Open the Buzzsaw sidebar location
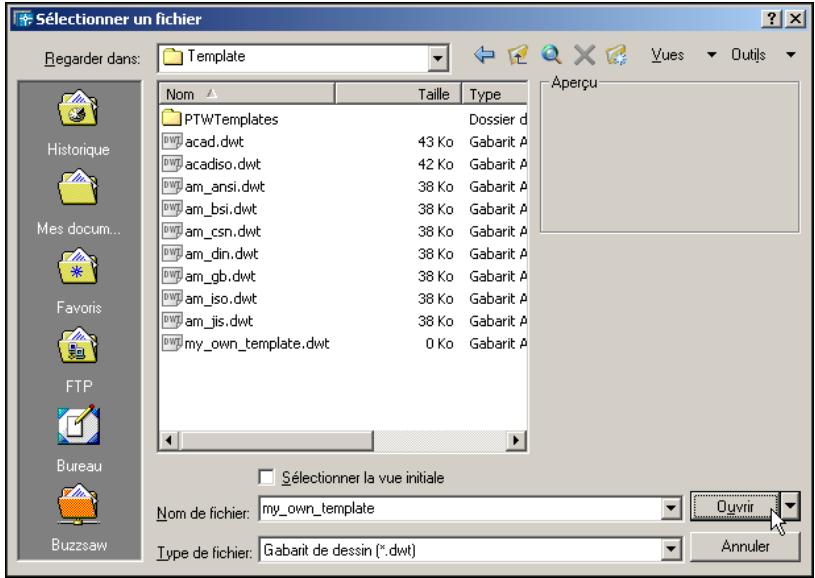The width and height of the screenshot is (815, 578). pyautogui.click(x=78, y=518)
